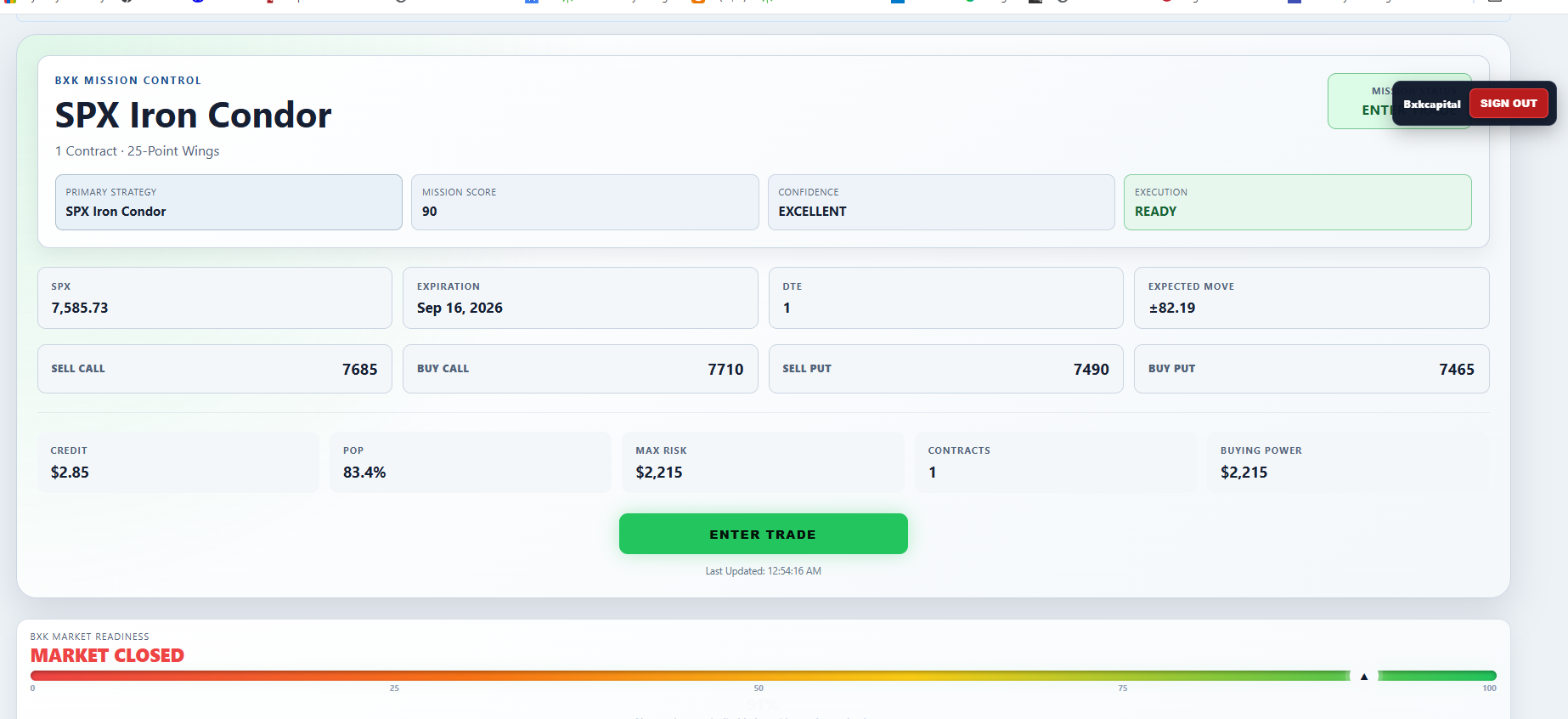Select the 50 tick on readiness scale
The height and width of the screenshot is (719, 1568).
(759, 688)
